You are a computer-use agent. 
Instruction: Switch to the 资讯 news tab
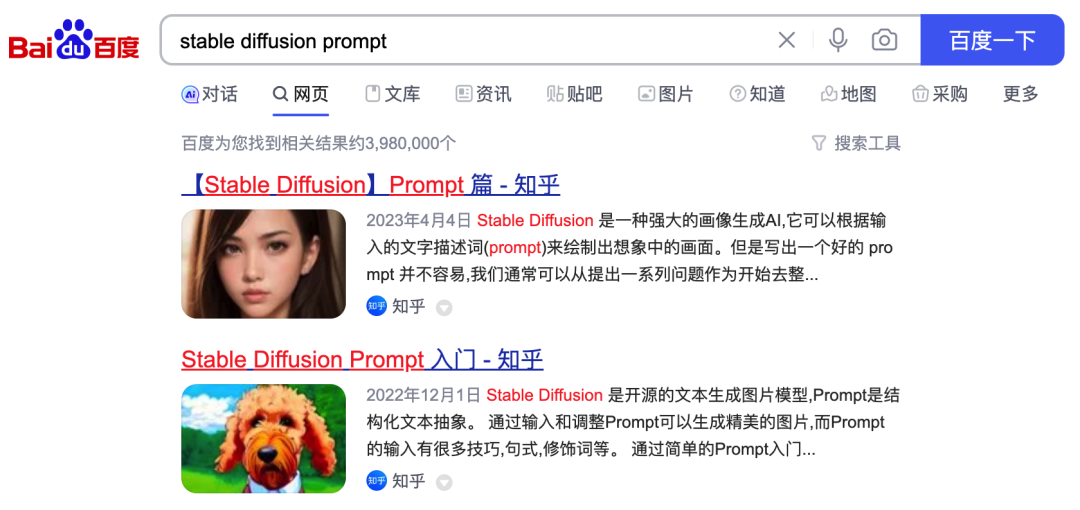pyautogui.click(x=484, y=94)
